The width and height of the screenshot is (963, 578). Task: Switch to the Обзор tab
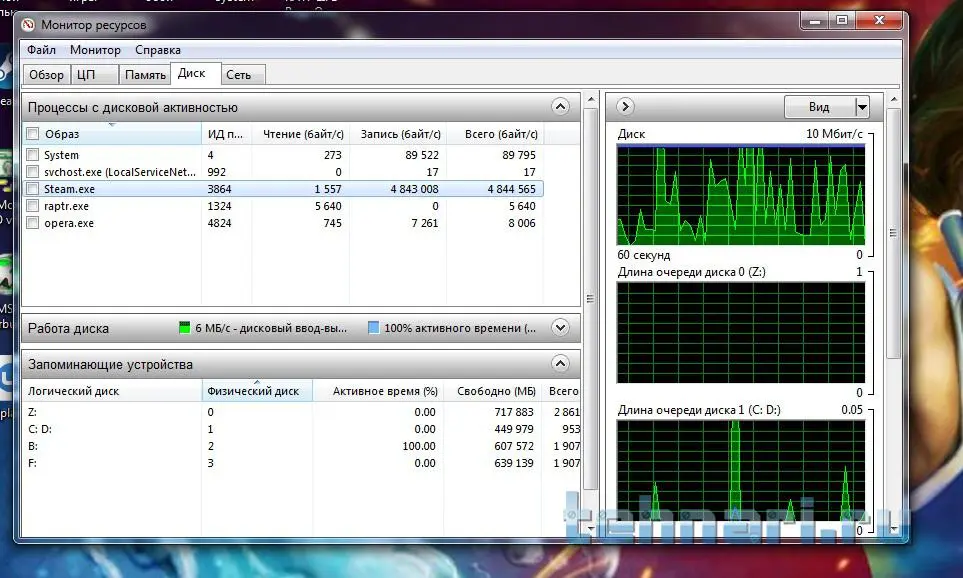point(47,74)
